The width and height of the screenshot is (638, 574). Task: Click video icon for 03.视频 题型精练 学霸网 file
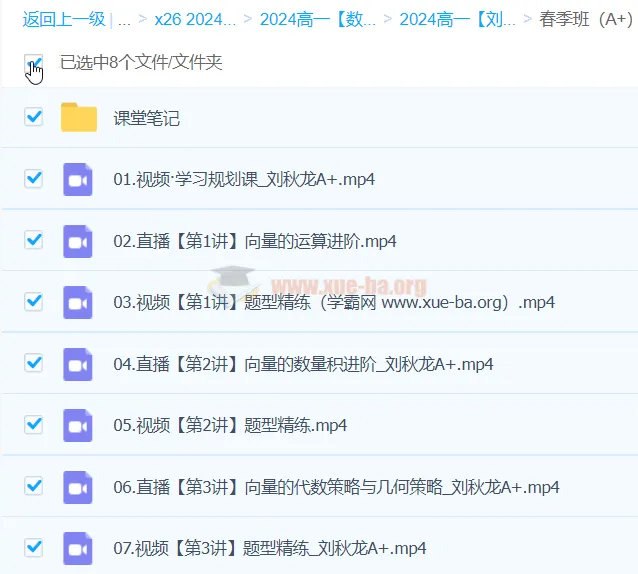coord(78,302)
